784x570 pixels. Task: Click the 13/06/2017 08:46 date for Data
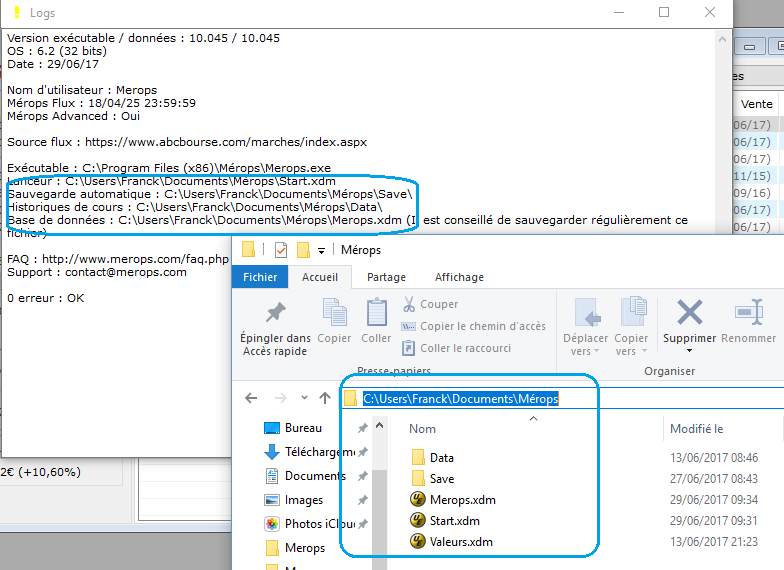714,458
